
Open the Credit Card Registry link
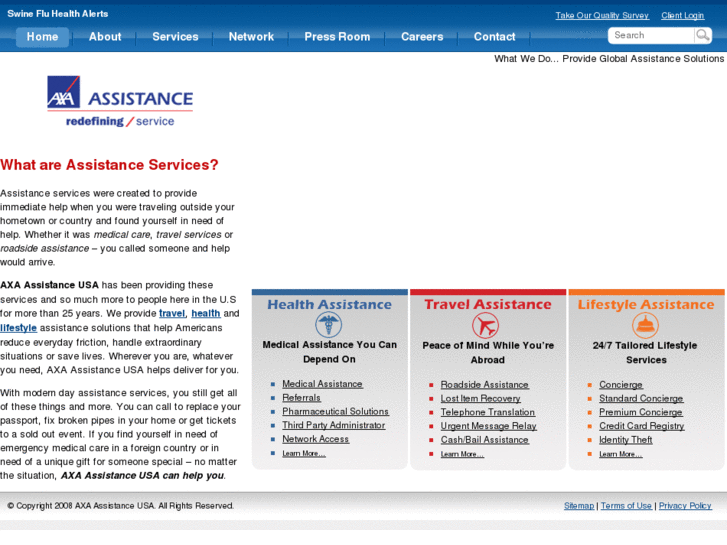[x=642, y=426]
